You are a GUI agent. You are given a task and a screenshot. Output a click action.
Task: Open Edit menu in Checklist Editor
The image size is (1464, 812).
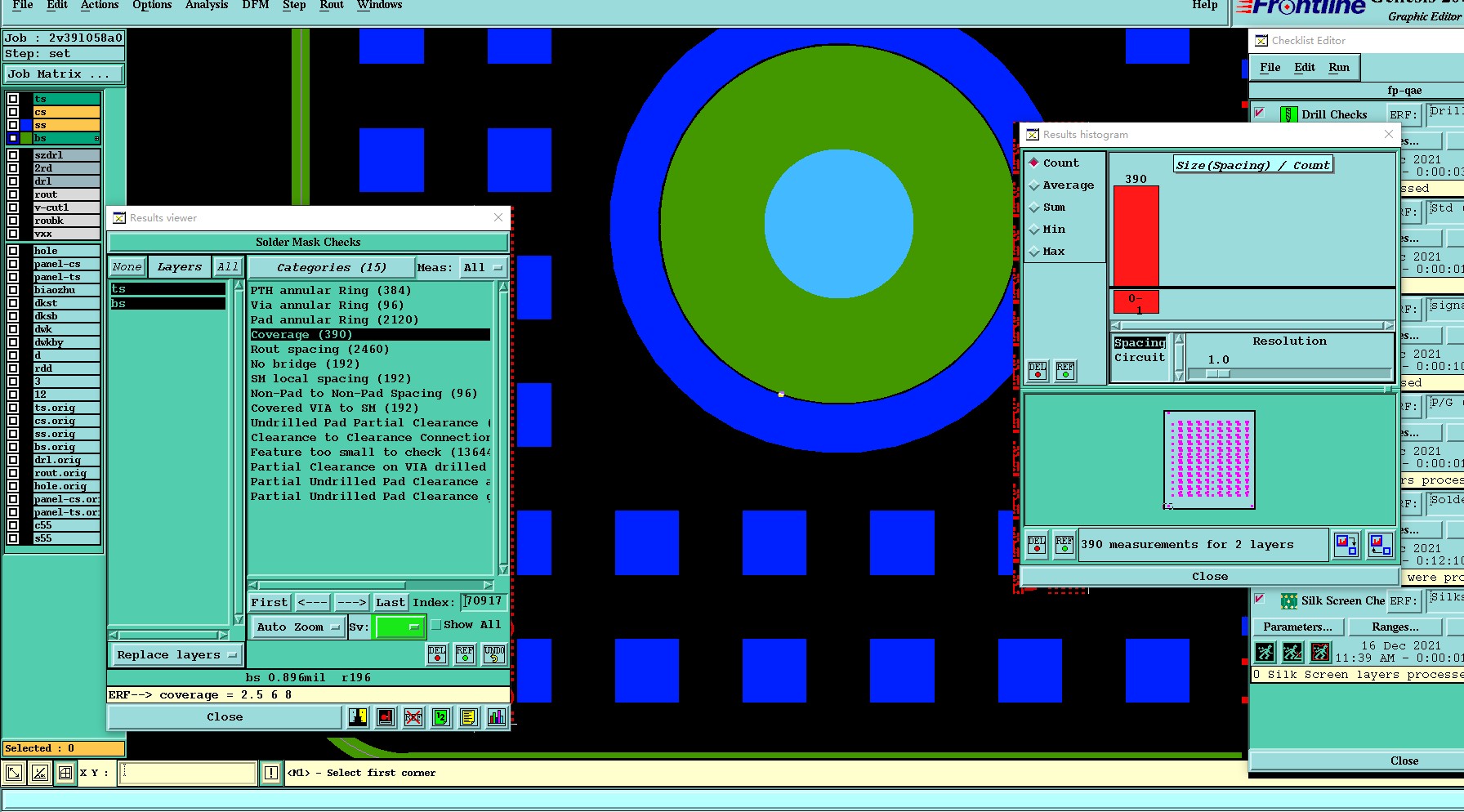point(1305,68)
